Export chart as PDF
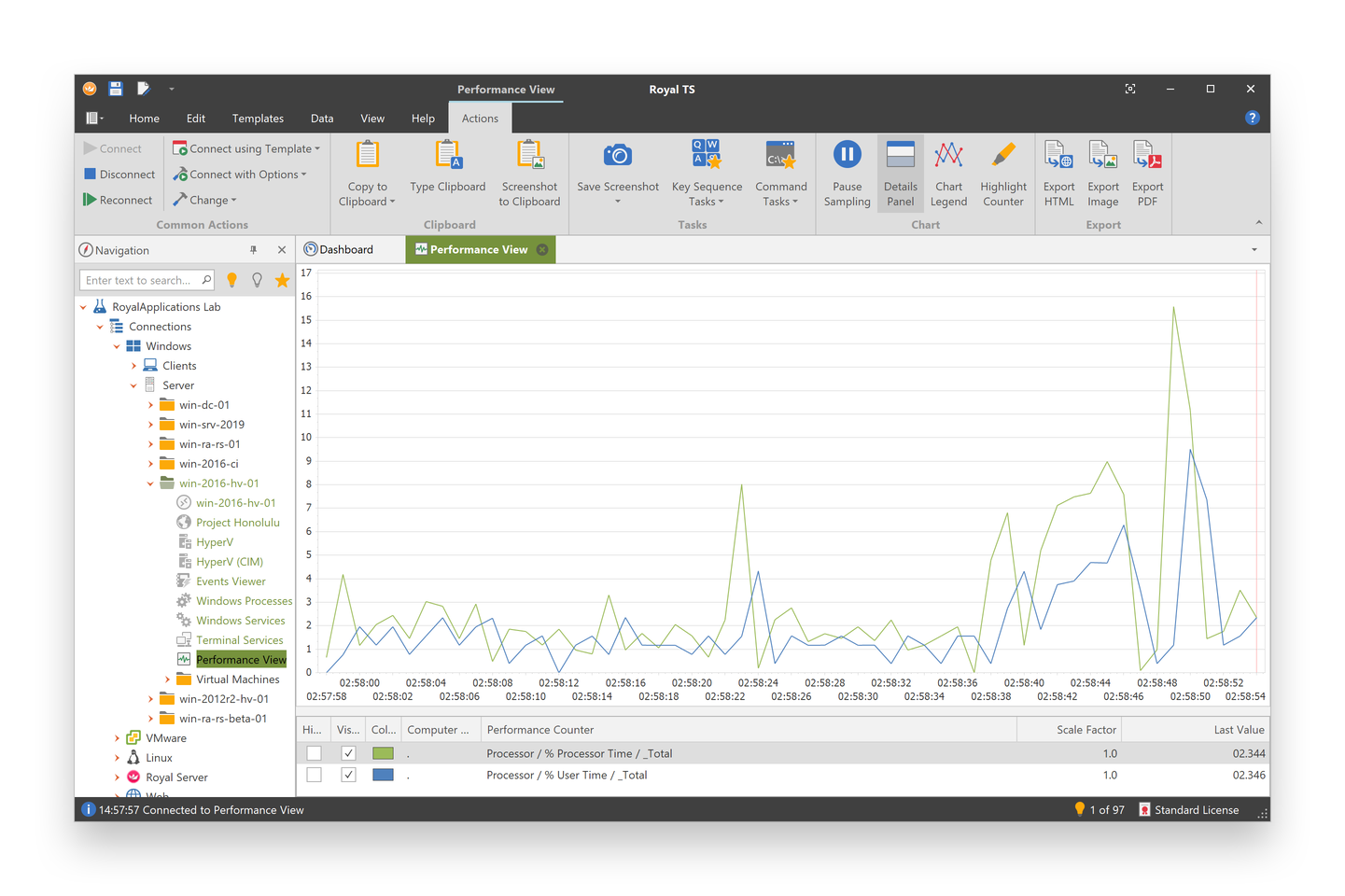This screenshot has width=1345, height=896. click(x=1146, y=156)
